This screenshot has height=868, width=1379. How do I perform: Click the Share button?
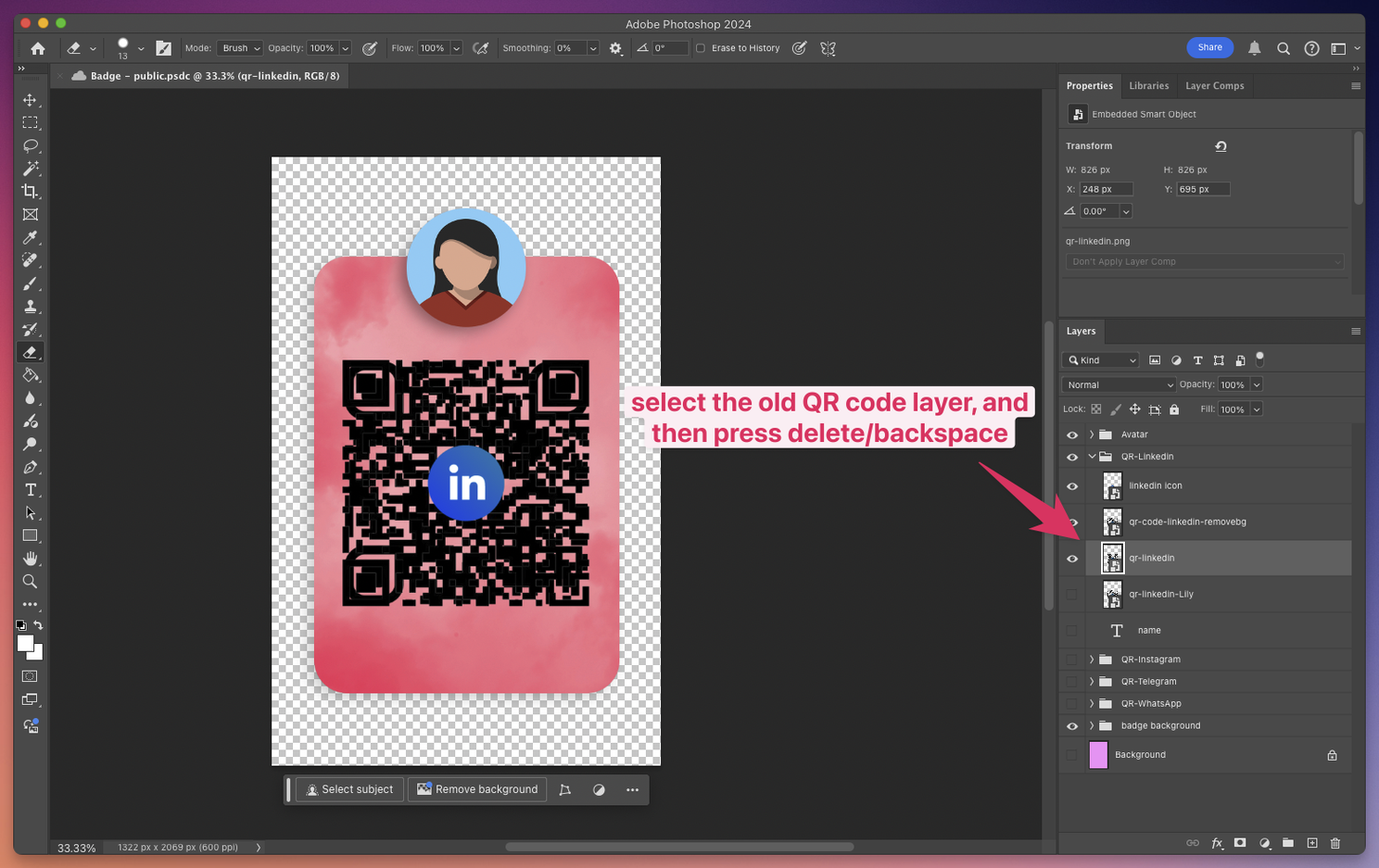point(1209,47)
